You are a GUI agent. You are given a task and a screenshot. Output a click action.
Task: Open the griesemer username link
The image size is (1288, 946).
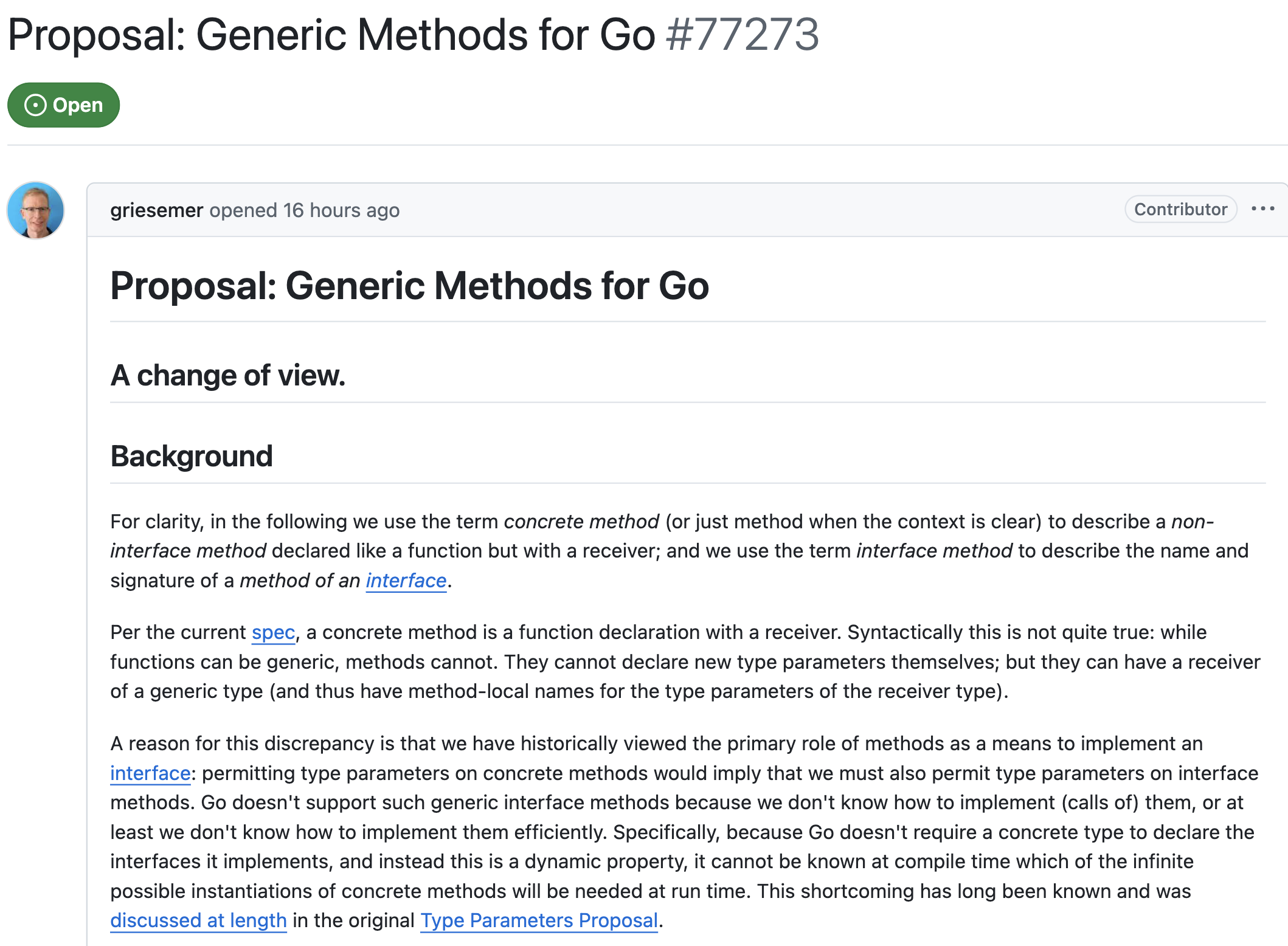(156, 210)
